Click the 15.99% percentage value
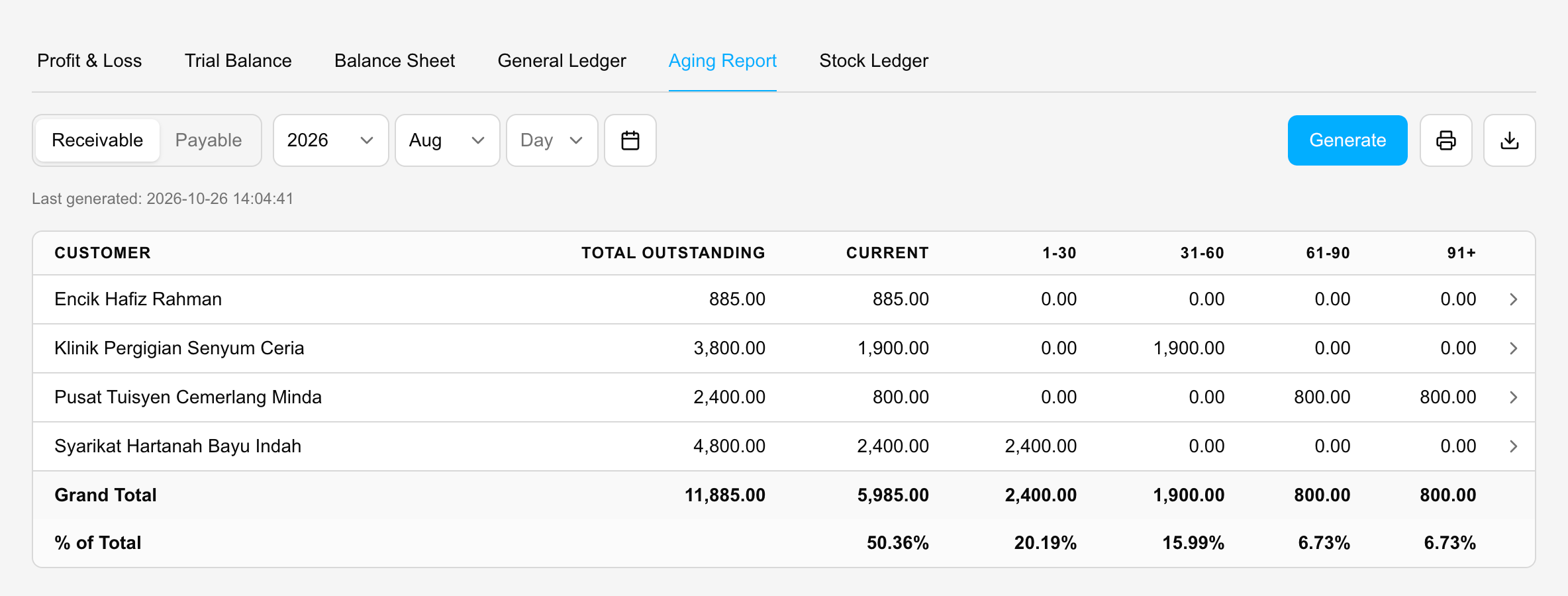This screenshot has width=1568, height=596. coord(1193,543)
